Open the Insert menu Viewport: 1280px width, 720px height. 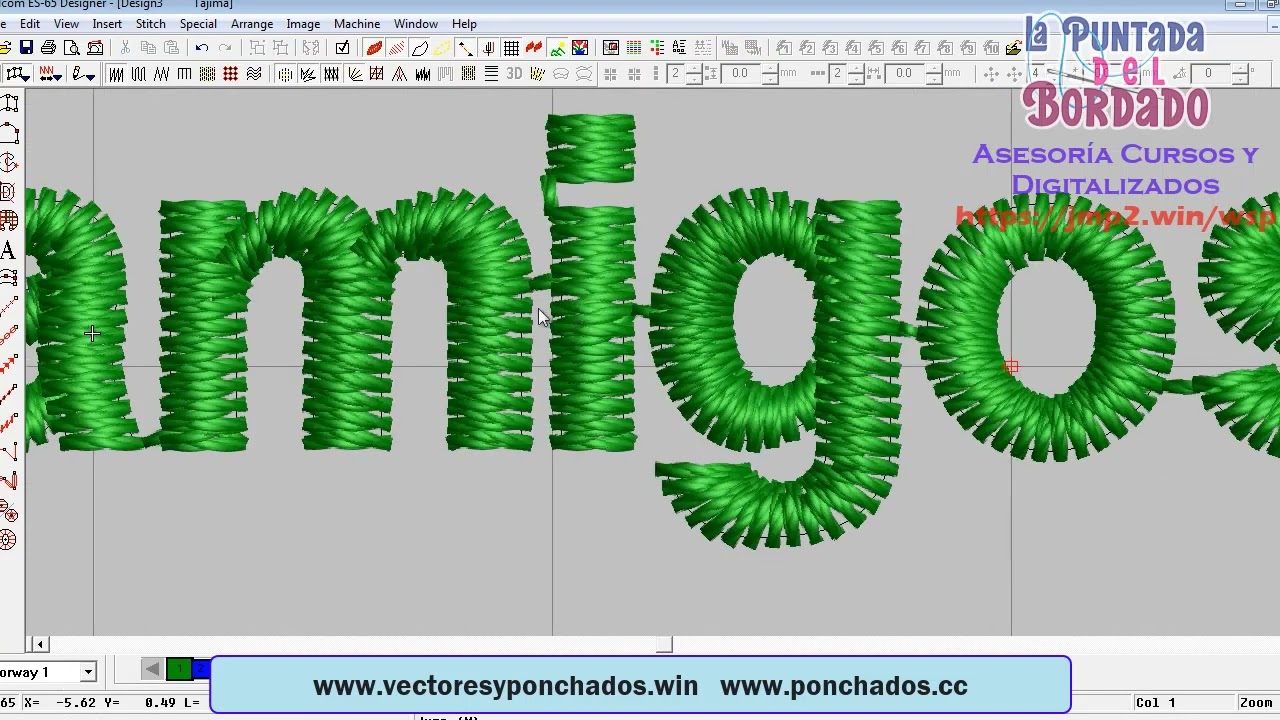coord(107,23)
